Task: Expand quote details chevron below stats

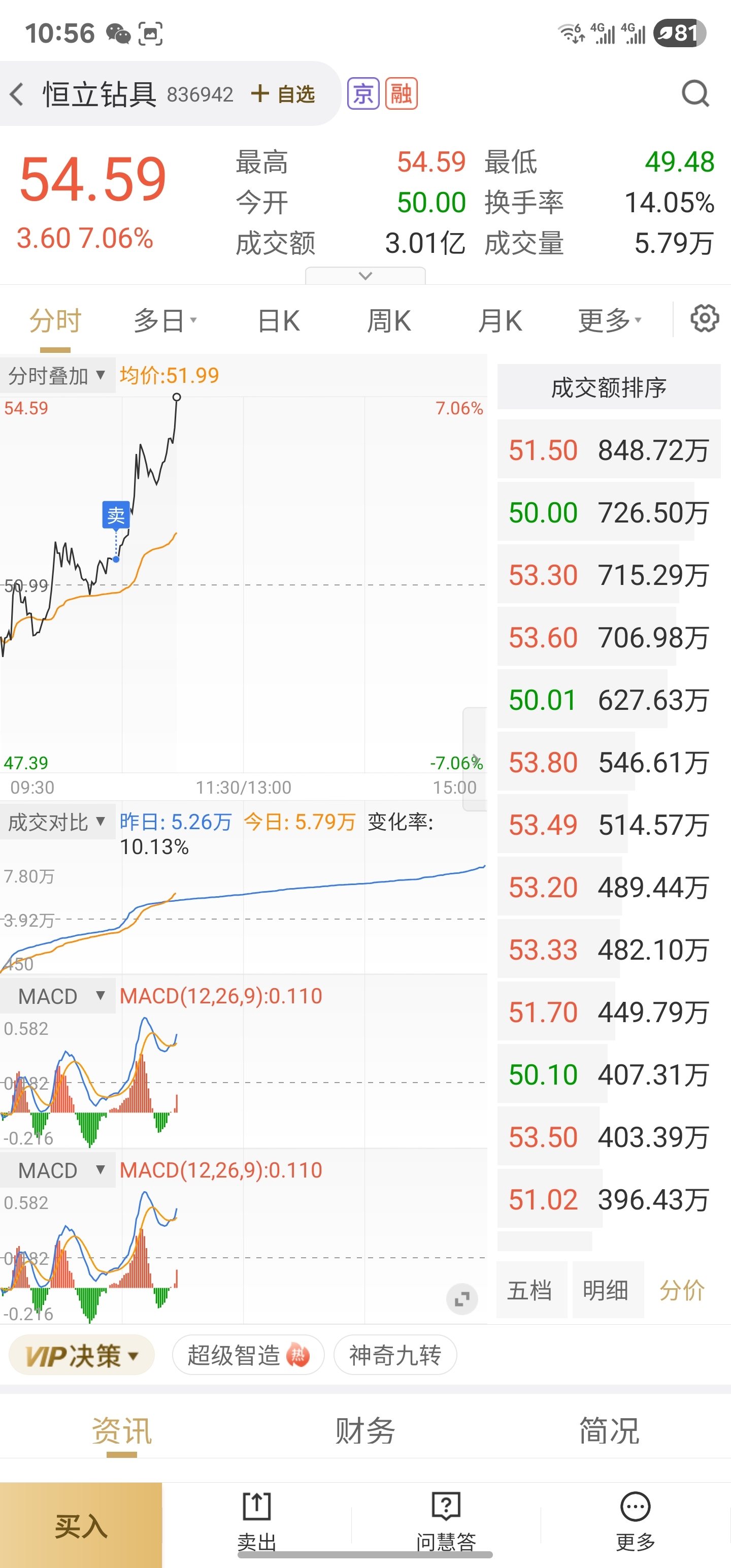Action: tap(365, 276)
